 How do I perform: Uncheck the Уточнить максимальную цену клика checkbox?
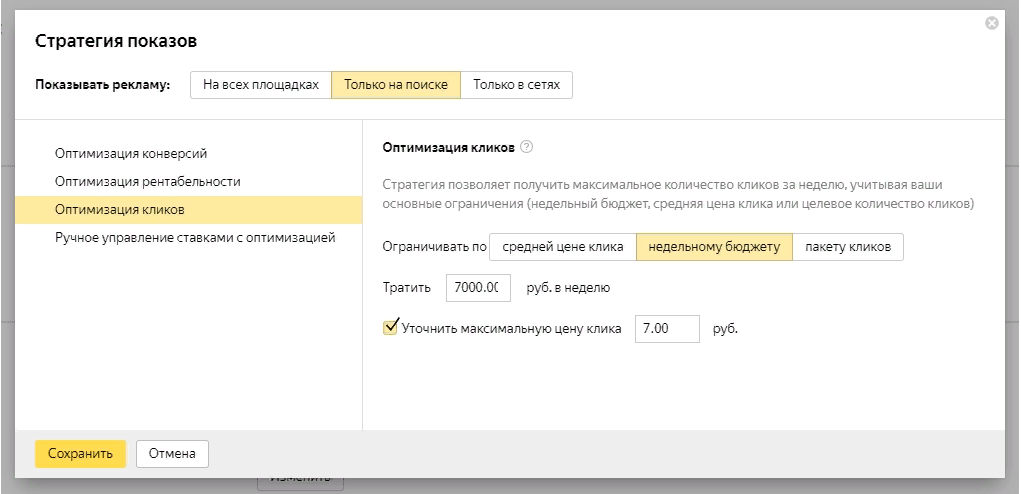[x=391, y=327]
